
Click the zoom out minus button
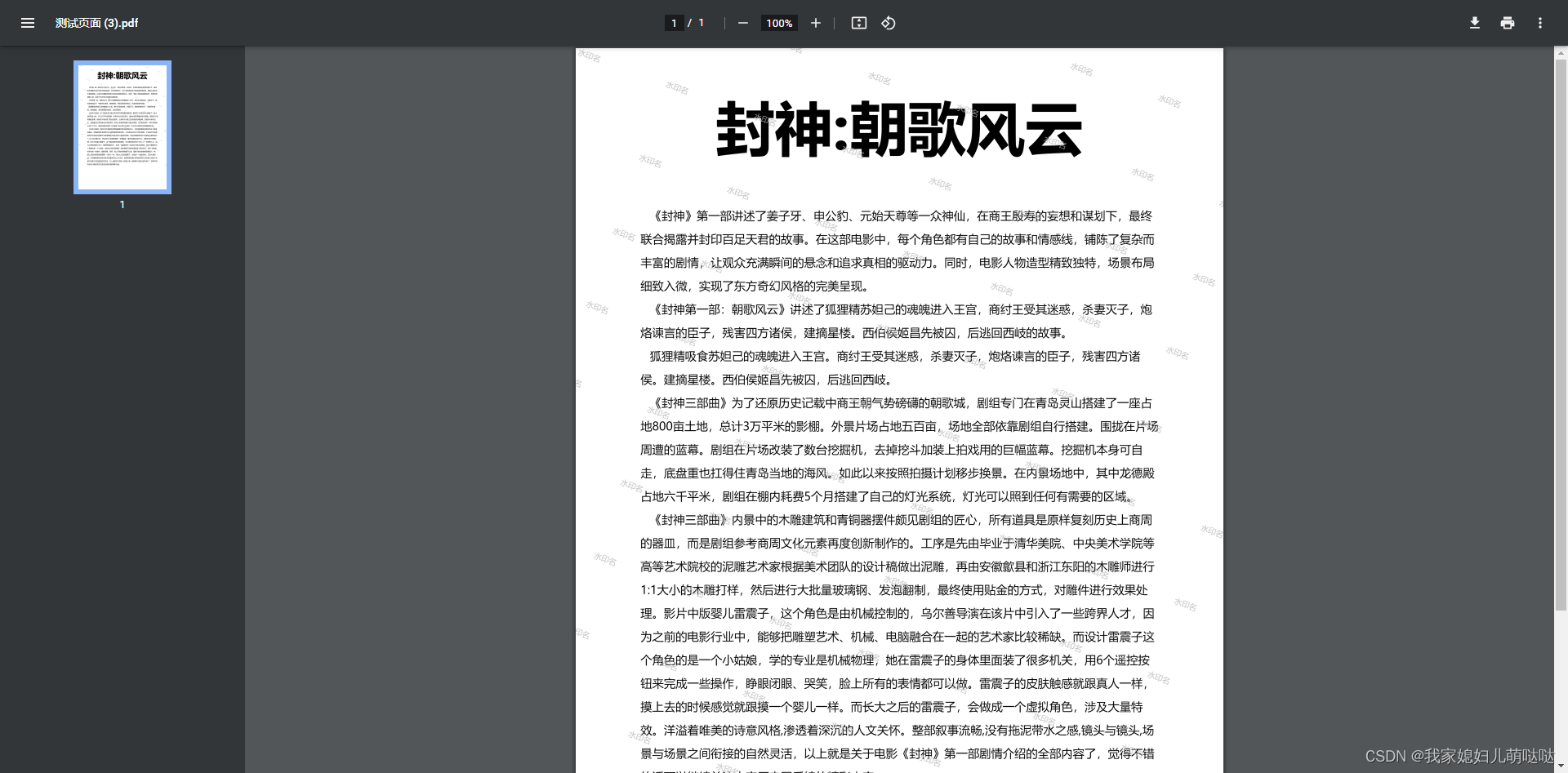(x=742, y=23)
